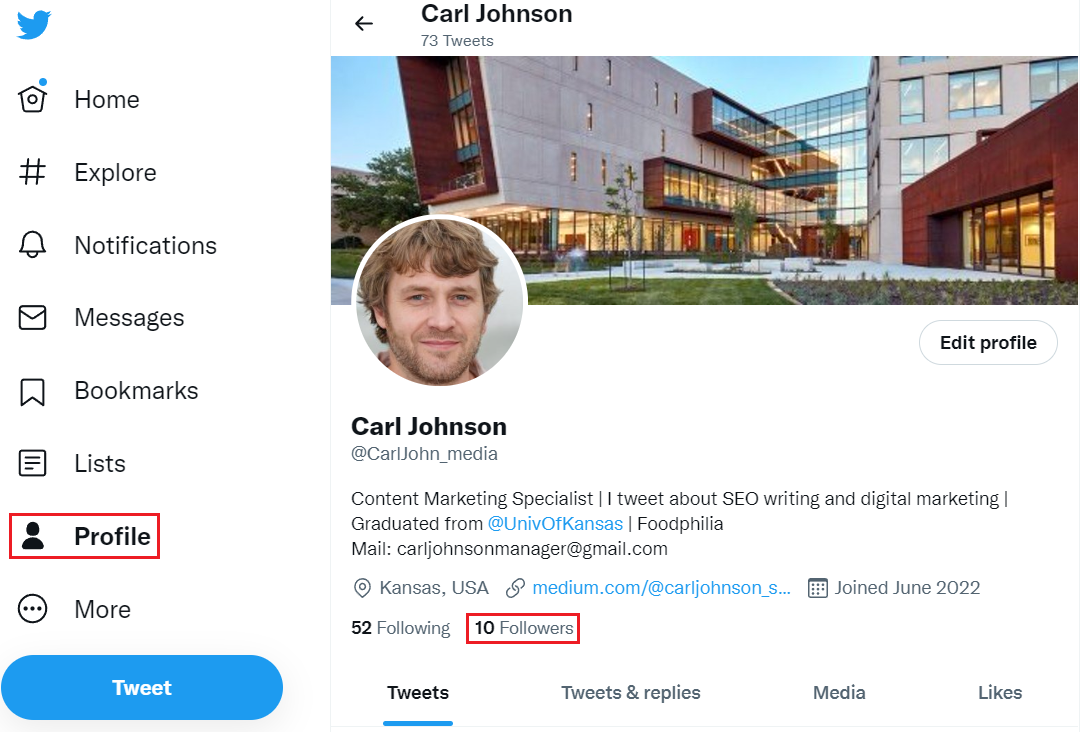Click the back arrow above the banner
The width and height of the screenshot is (1082, 732).
(363, 22)
